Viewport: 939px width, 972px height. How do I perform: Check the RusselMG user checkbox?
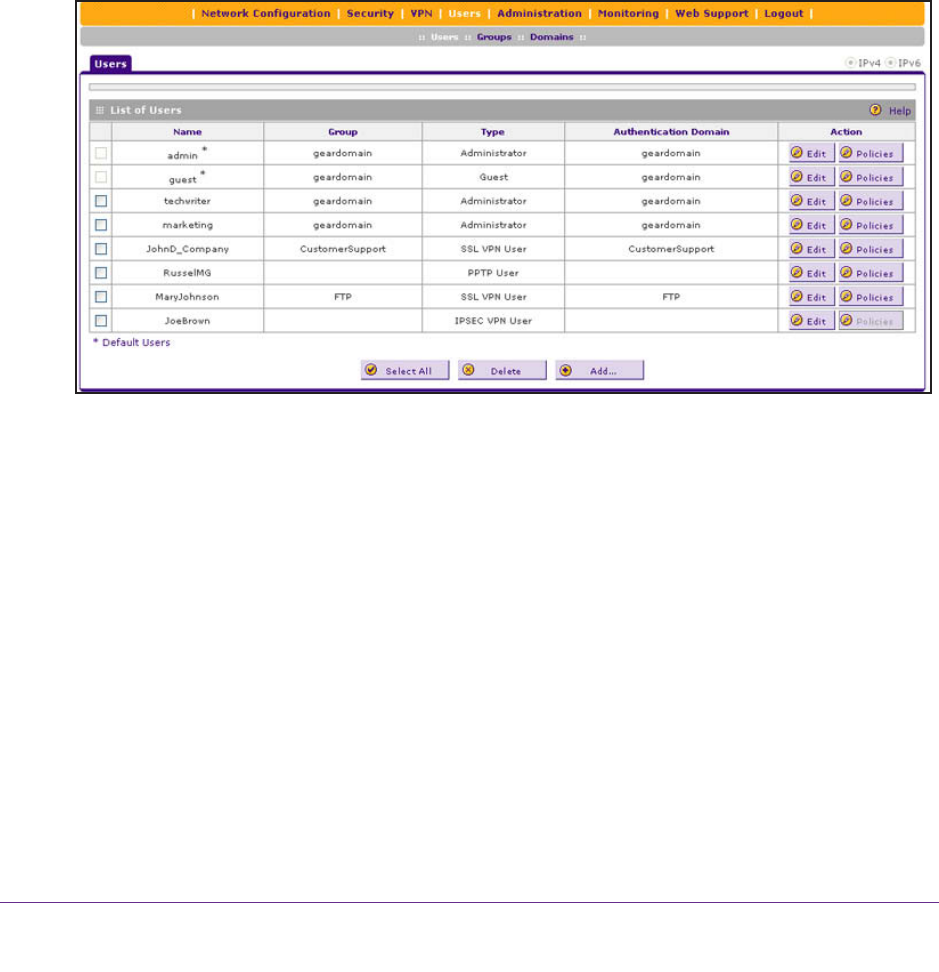click(101, 273)
